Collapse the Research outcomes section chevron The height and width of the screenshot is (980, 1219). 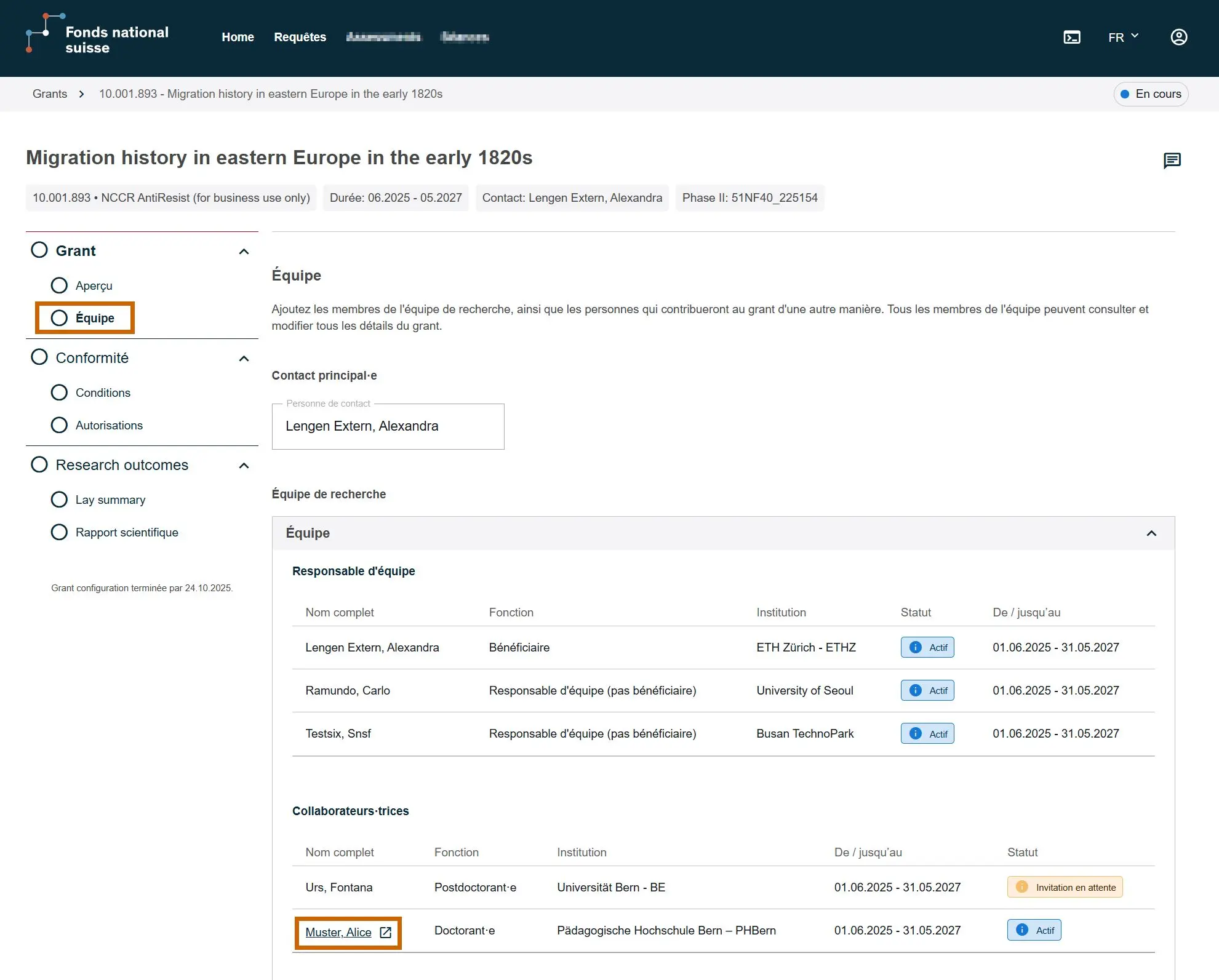244,466
